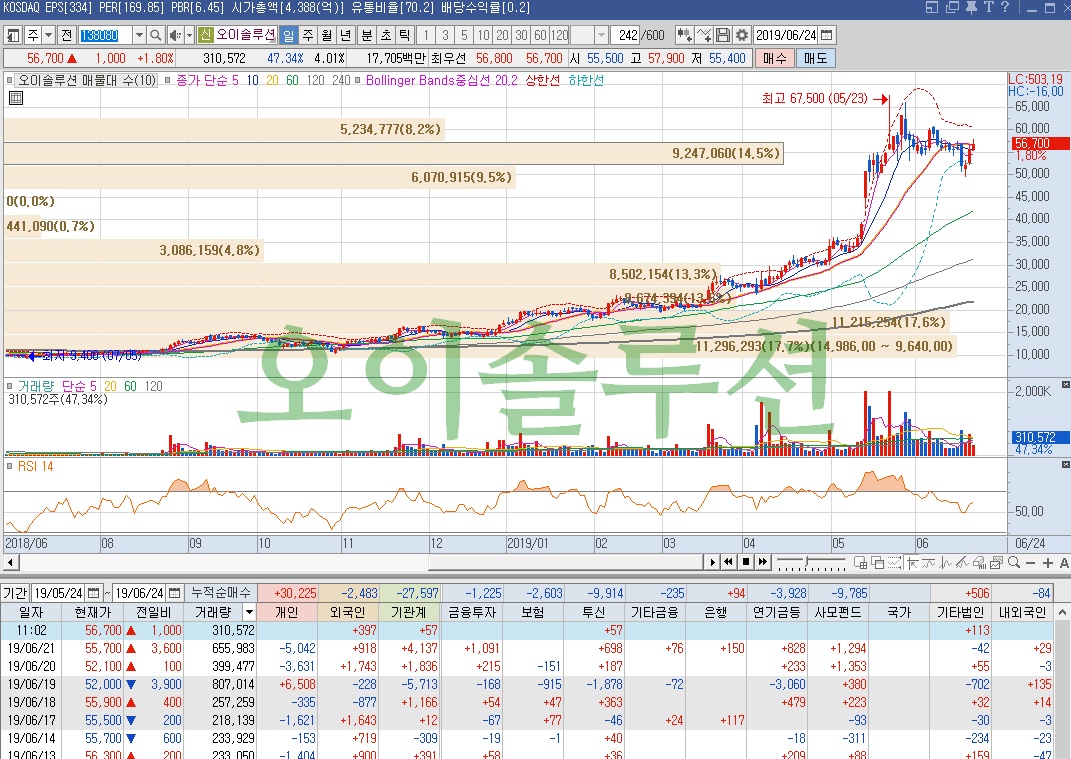The image size is (1071, 759).
Task: Select the 틱 (tick) period toggle
Action: click(x=404, y=35)
